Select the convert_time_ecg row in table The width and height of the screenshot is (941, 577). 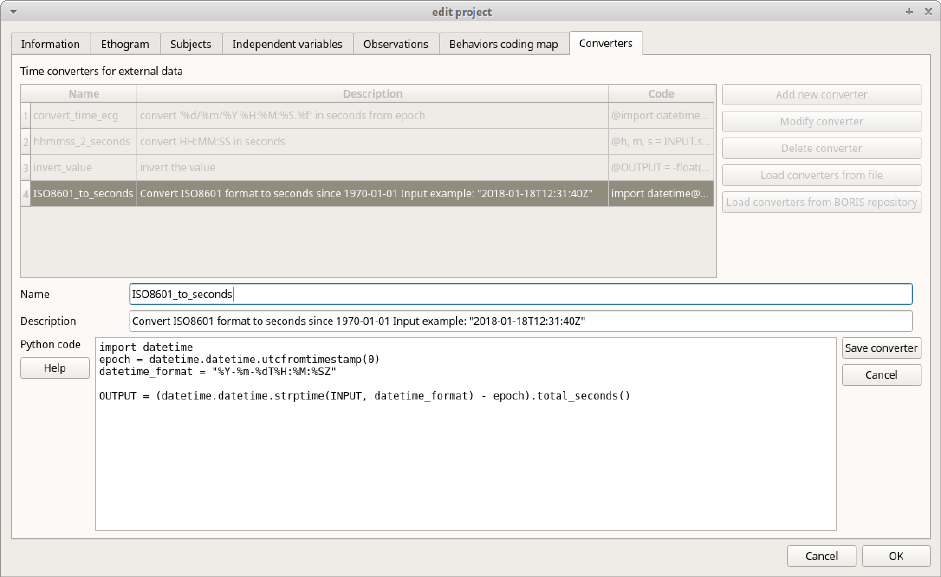pos(75,115)
